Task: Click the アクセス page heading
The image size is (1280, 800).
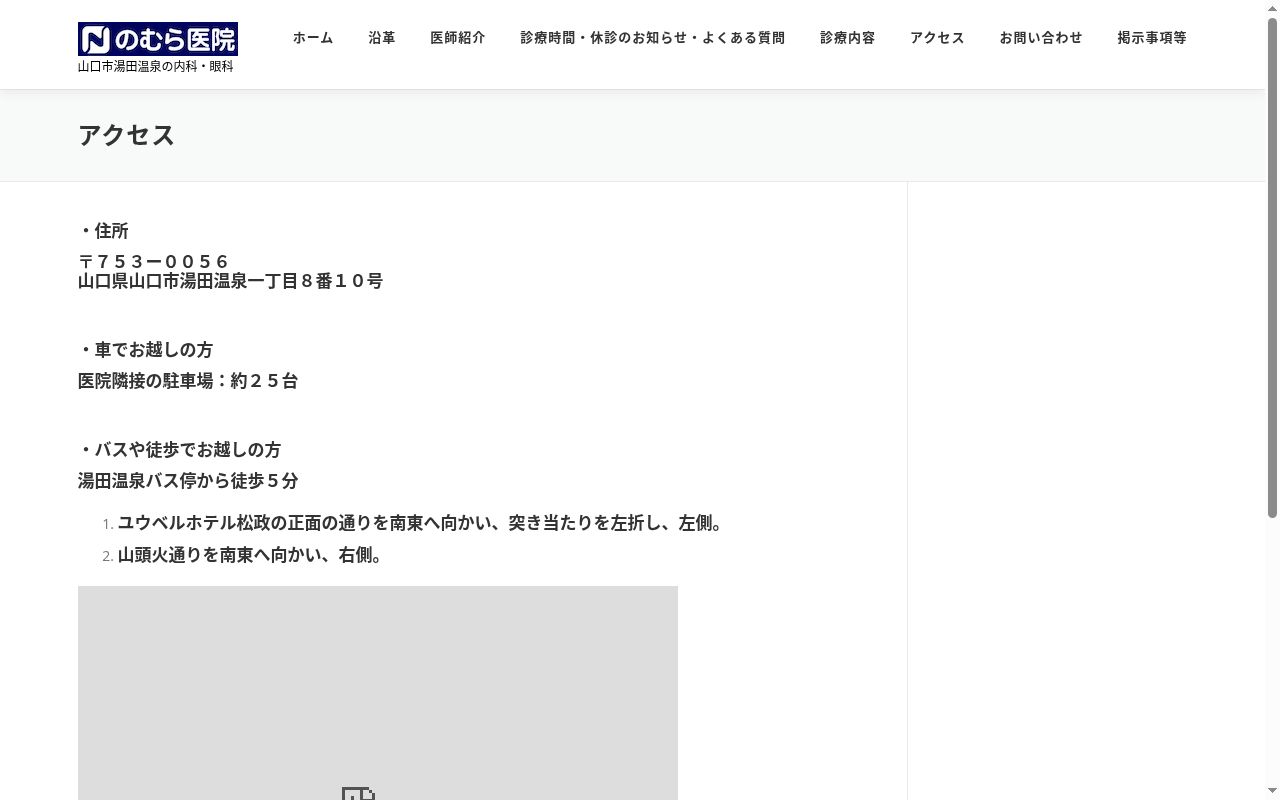Action: point(126,135)
